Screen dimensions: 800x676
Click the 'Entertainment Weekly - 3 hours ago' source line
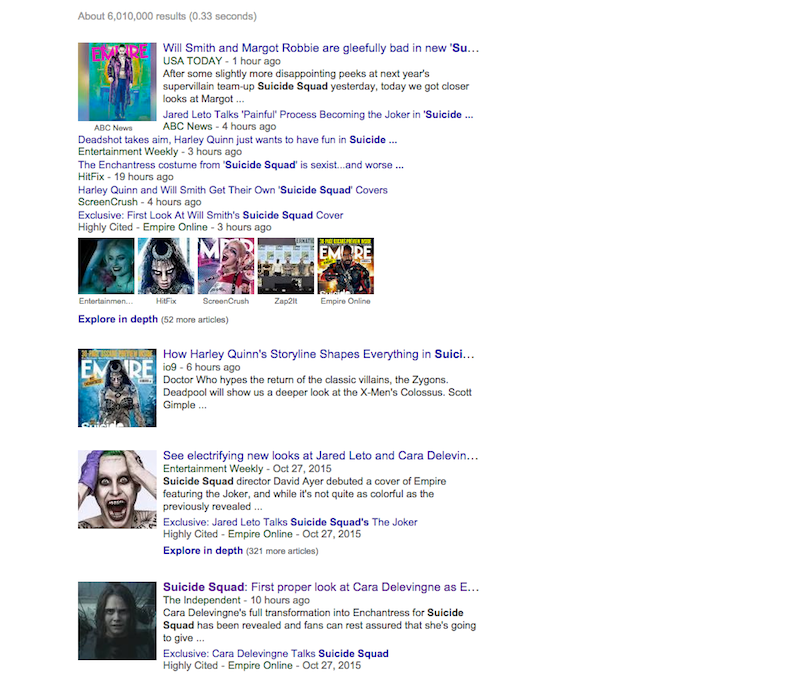click(x=160, y=152)
